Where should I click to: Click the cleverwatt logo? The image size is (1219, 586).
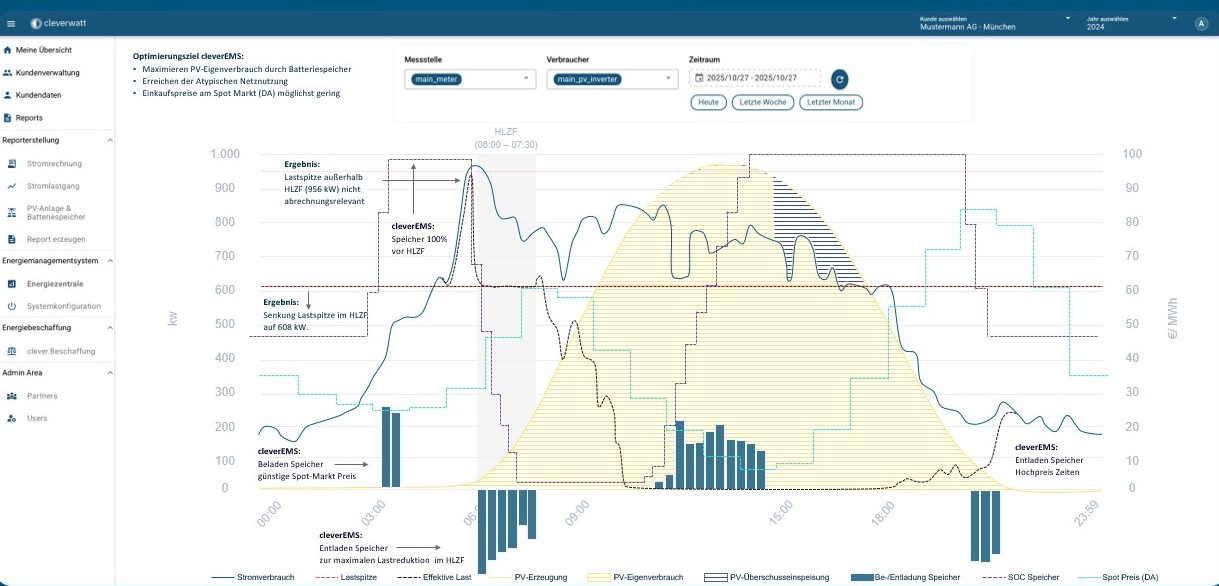[x=59, y=22]
